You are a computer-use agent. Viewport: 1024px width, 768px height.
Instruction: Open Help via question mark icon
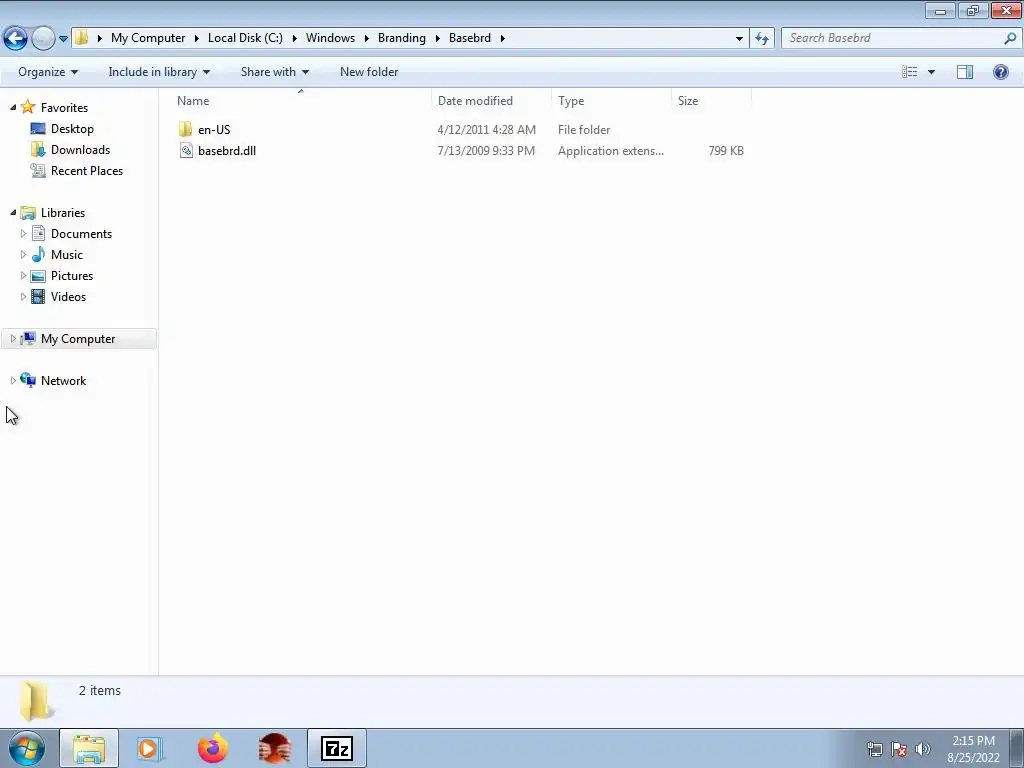1000,72
